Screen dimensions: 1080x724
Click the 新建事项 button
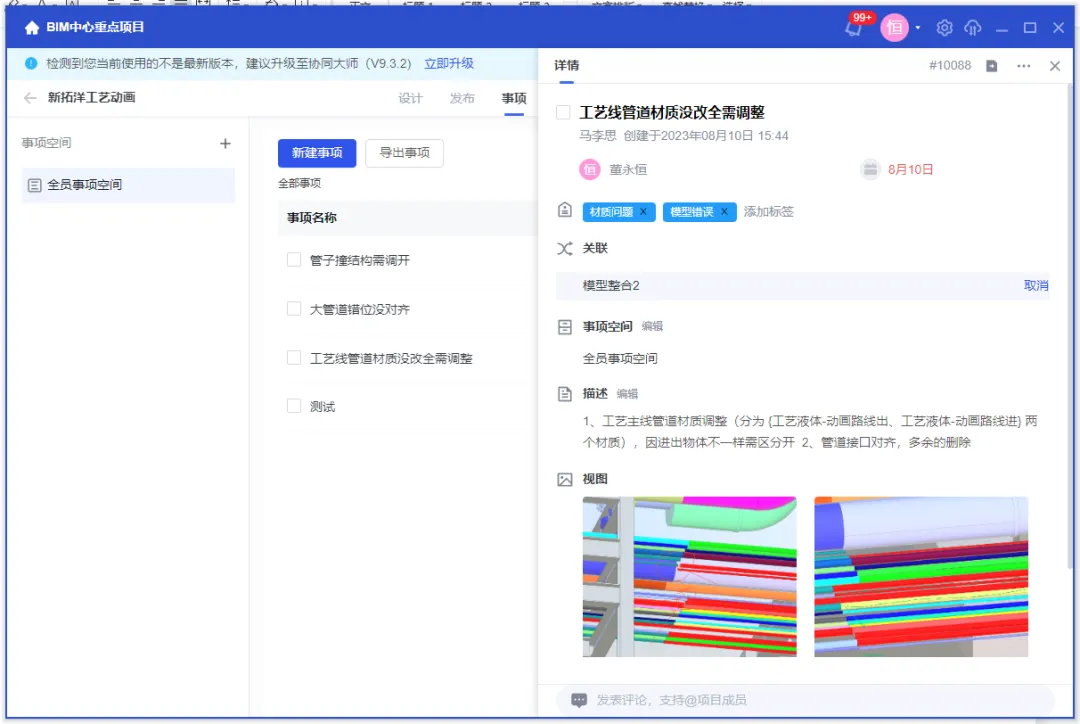(x=317, y=153)
